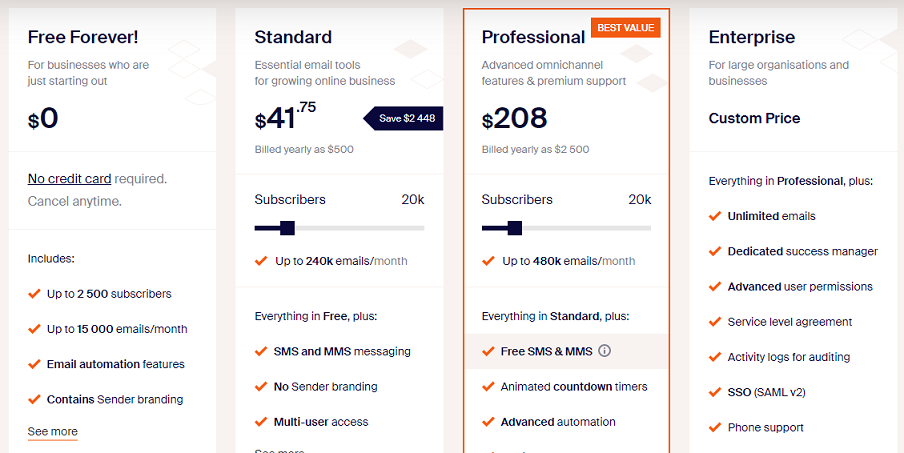Click the checkmark beside Animated countdown timers
The height and width of the screenshot is (453, 904).
click(488, 386)
